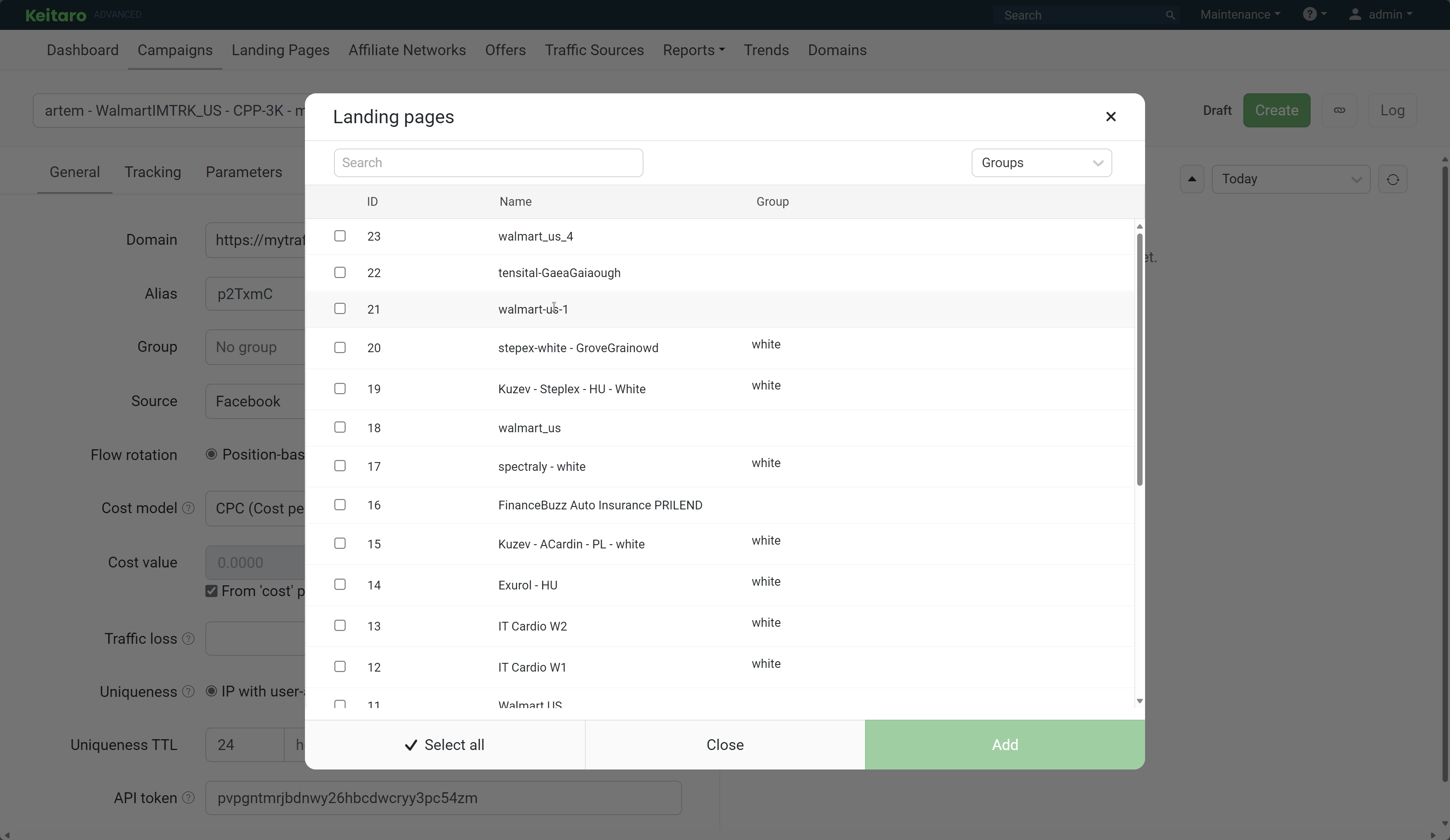Screen dimensions: 1450x840
Task: Open the Cost model CPC dropdown
Action: (255, 509)
